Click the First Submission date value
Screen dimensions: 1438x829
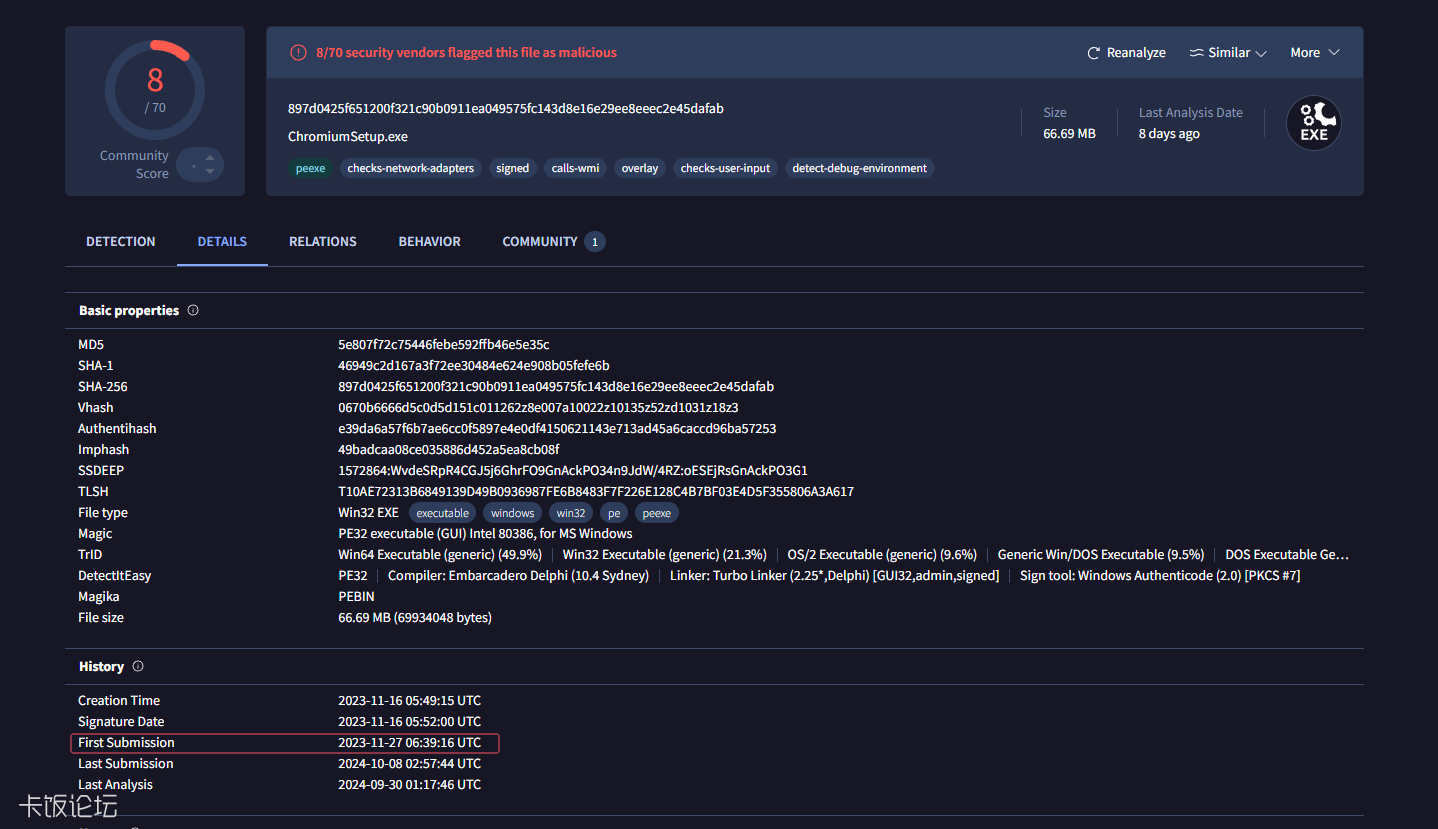coord(410,743)
